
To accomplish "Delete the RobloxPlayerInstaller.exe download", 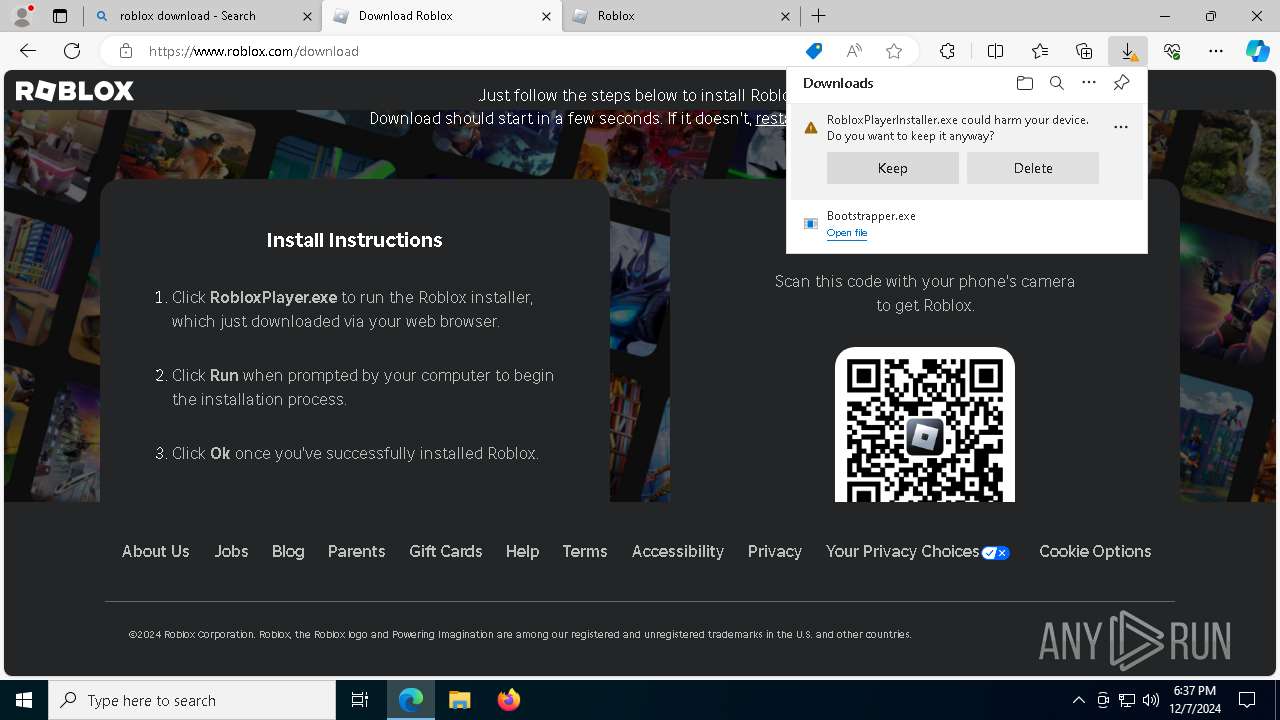I will (1033, 168).
